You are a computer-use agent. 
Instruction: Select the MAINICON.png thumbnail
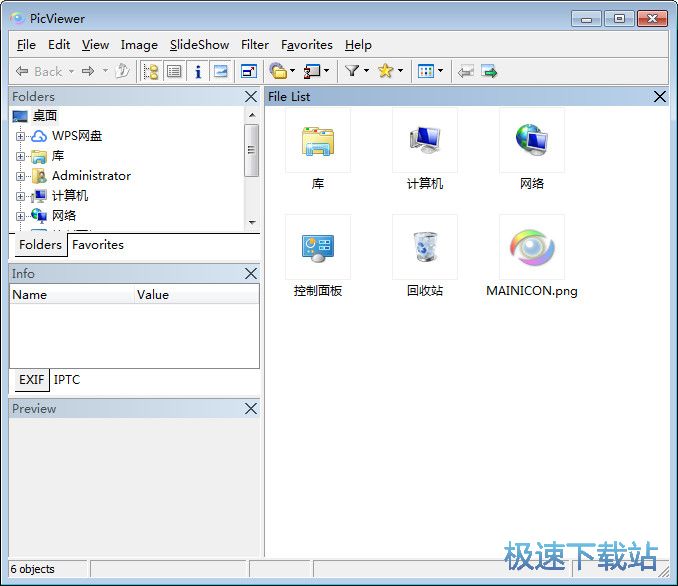[x=531, y=248]
